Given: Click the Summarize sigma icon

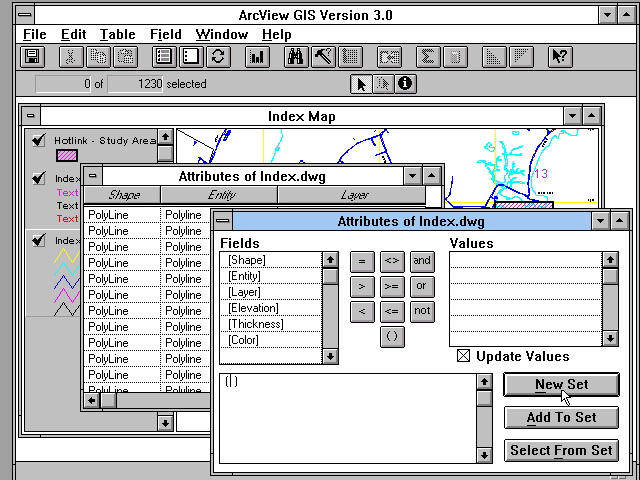Looking at the screenshot, I should (x=428, y=56).
